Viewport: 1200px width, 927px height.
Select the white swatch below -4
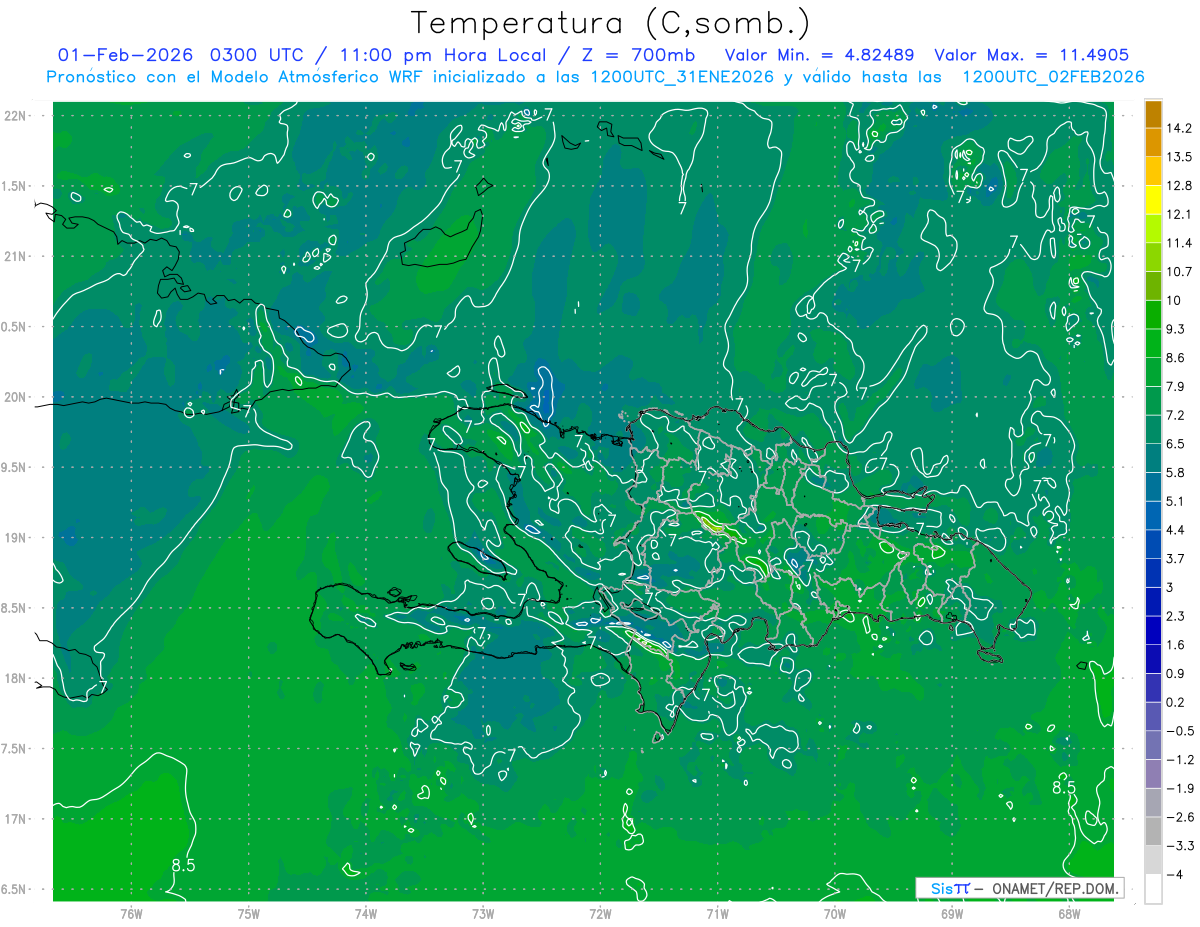pos(1153,889)
